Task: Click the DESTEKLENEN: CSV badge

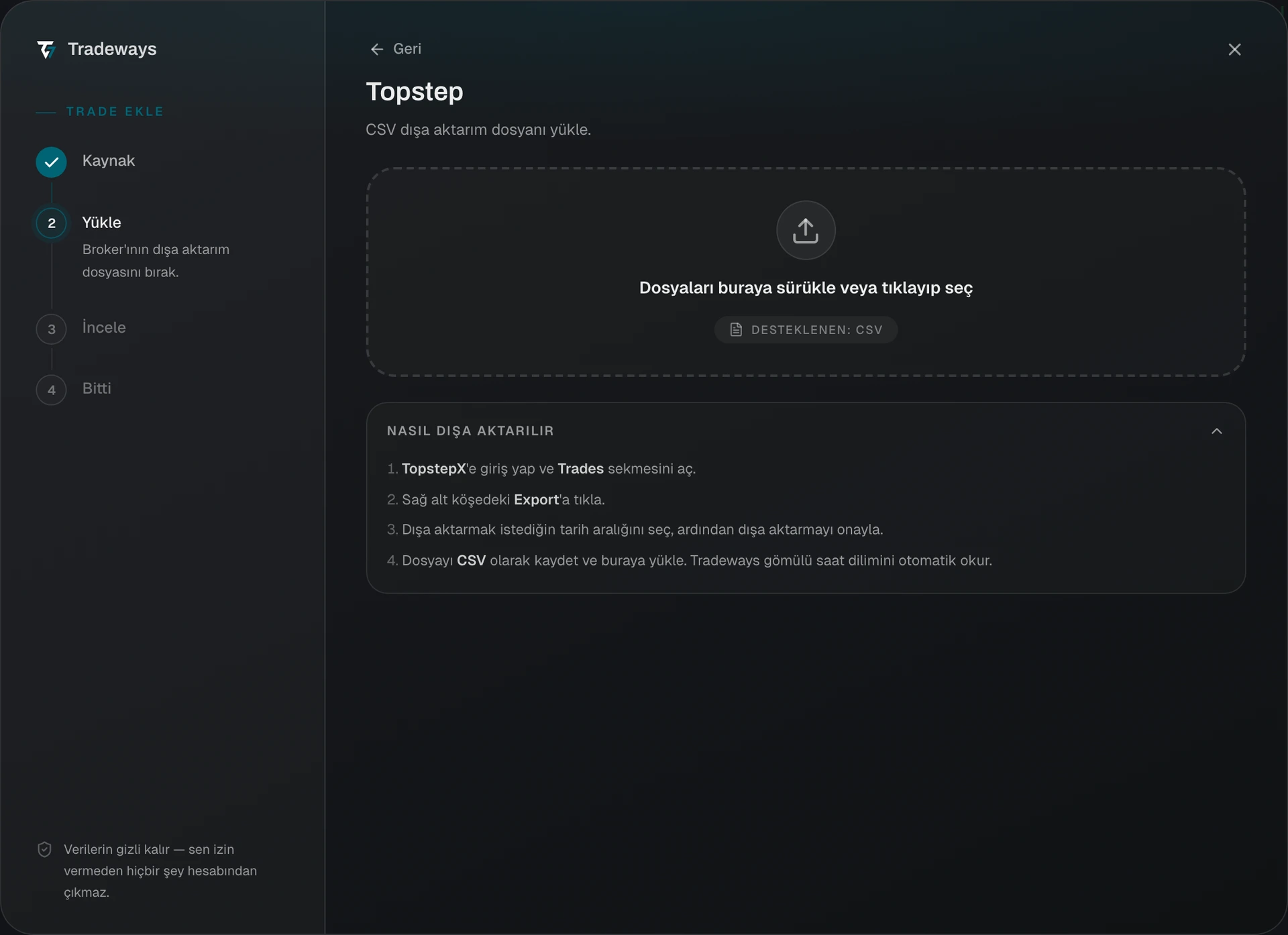Action: click(806, 330)
